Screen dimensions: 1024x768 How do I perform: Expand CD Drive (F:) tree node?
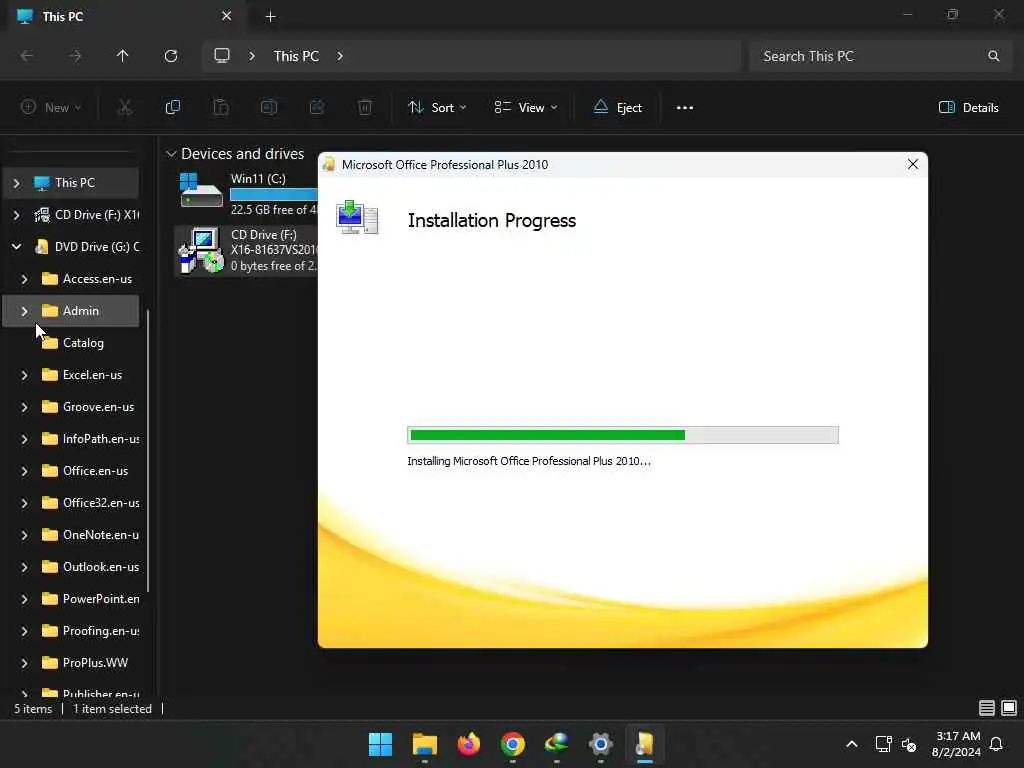point(16,215)
